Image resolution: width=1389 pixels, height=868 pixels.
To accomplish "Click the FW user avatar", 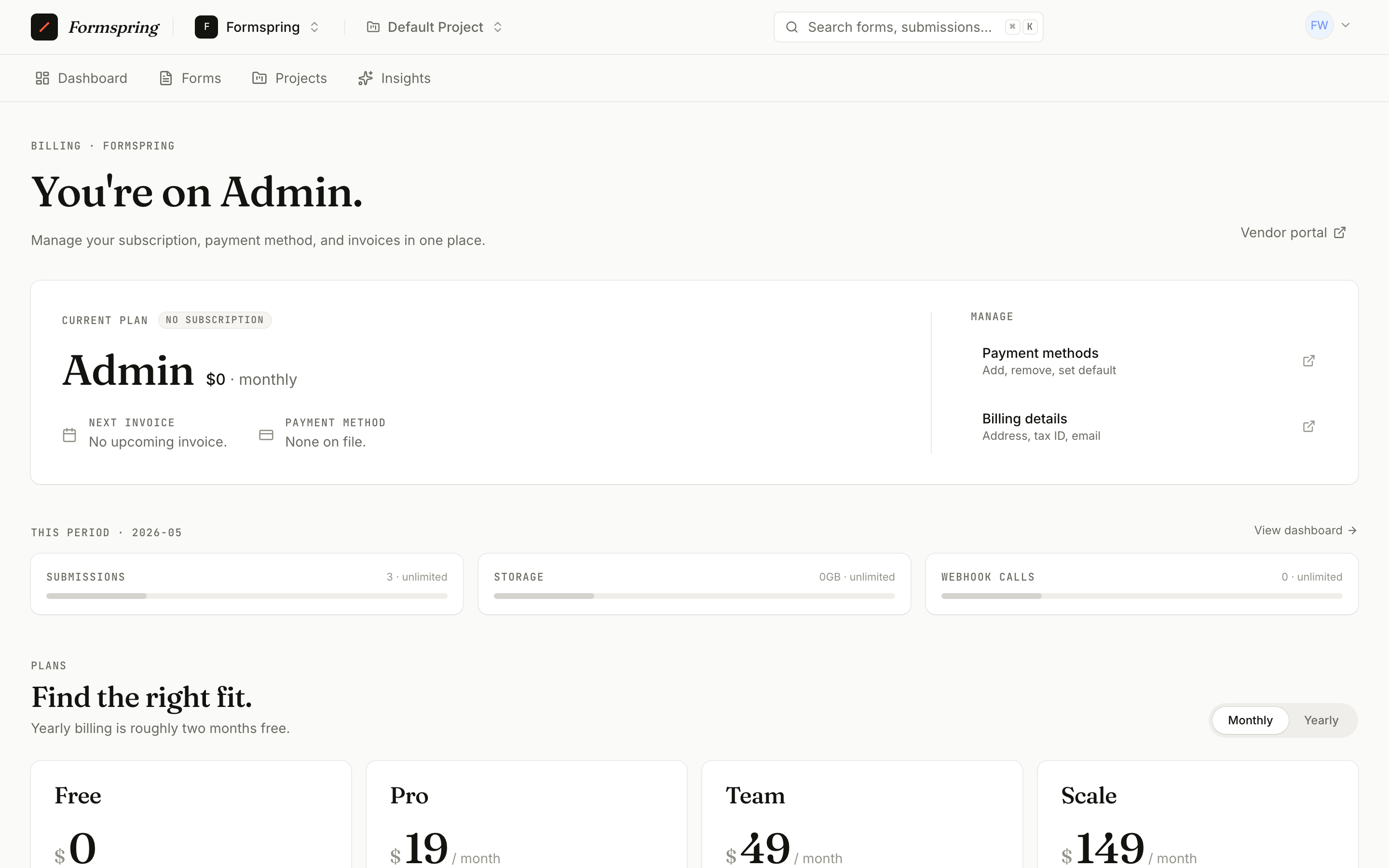I will click(1319, 25).
